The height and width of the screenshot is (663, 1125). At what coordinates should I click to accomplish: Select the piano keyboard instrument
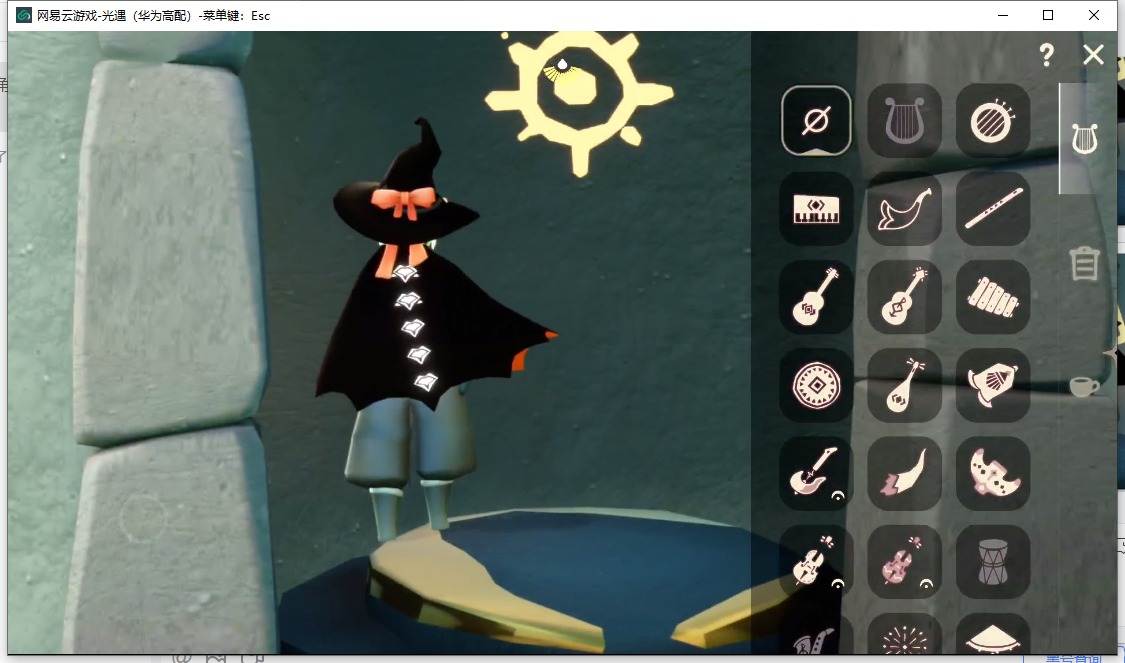[x=816, y=209]
